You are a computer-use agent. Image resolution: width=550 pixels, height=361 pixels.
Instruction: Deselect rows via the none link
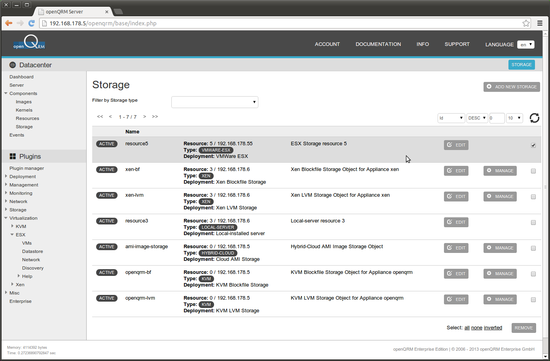(476, 328)
